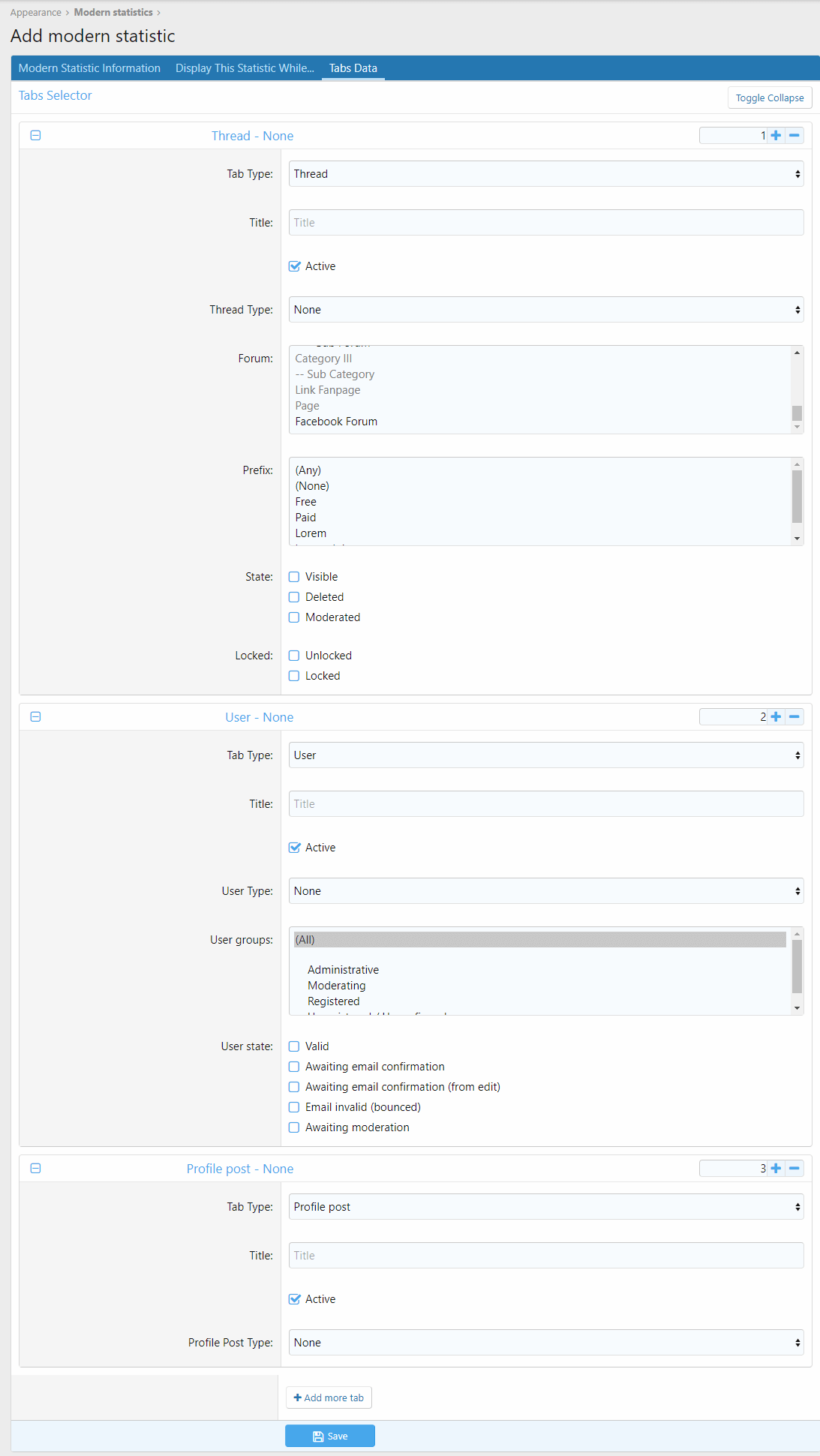
Task: Open the User Type dropdown
Action: [545, 891]
